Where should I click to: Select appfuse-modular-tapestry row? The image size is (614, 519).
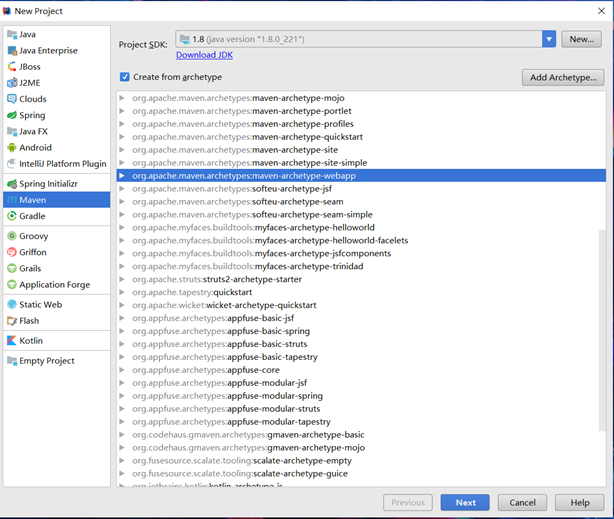[361, 421]
